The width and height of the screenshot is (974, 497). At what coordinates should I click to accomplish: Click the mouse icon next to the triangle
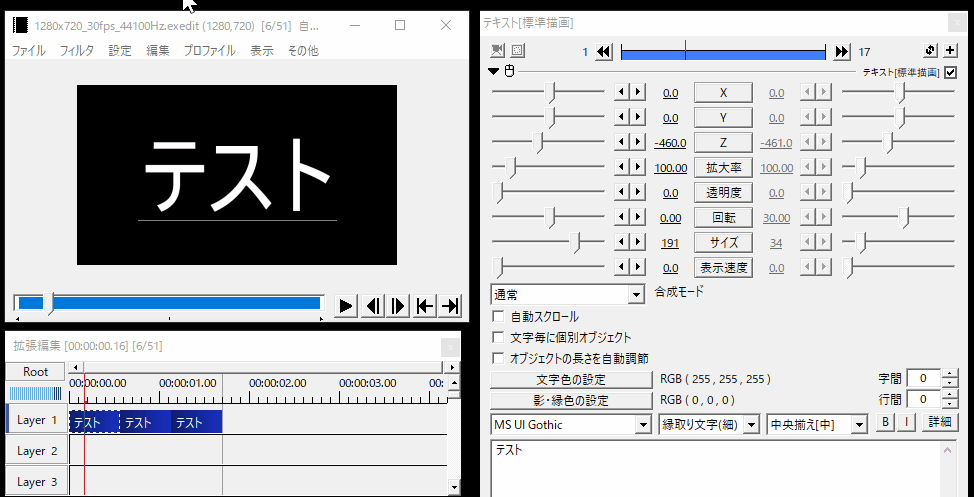[509, 71]
